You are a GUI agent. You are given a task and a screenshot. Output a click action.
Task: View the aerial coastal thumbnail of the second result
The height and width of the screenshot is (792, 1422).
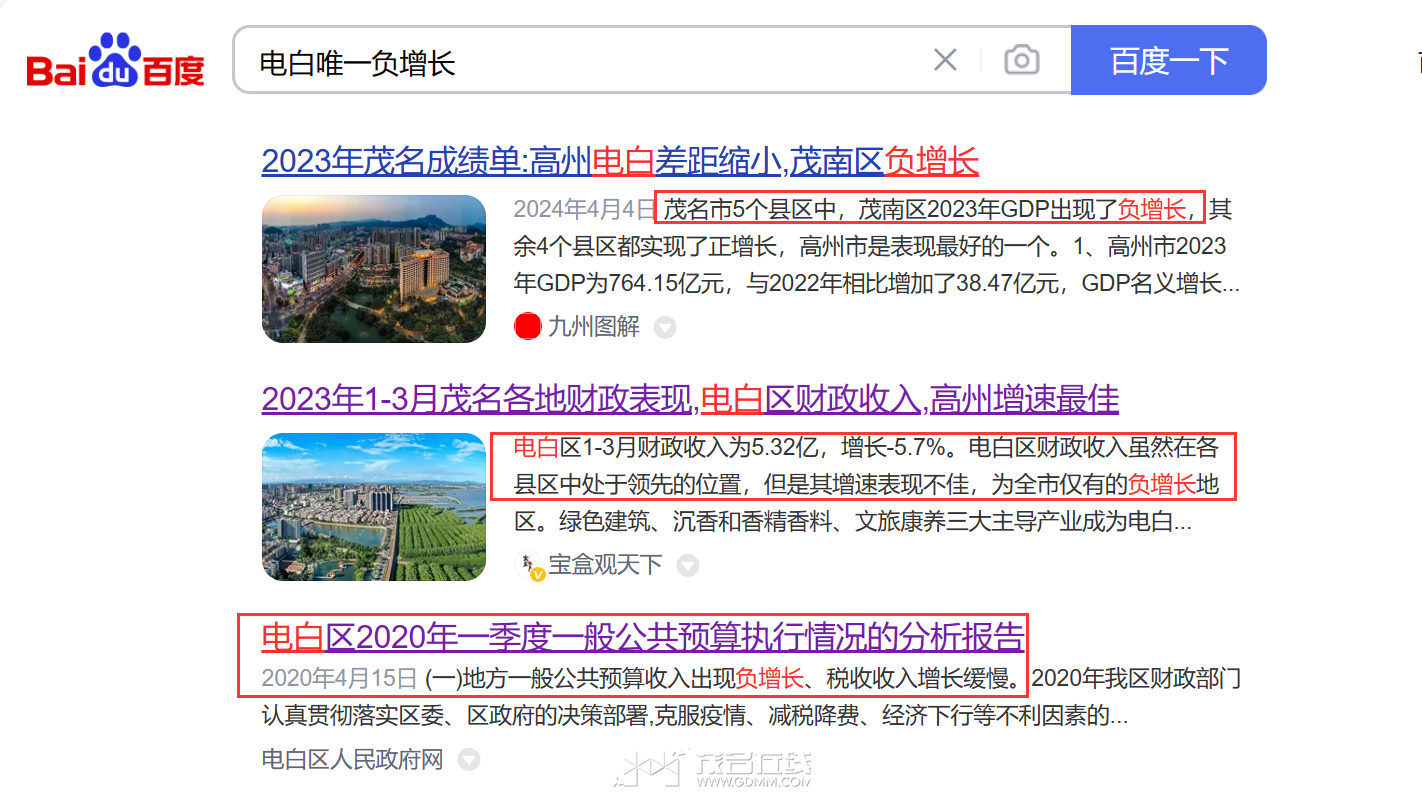coord(374,507)
